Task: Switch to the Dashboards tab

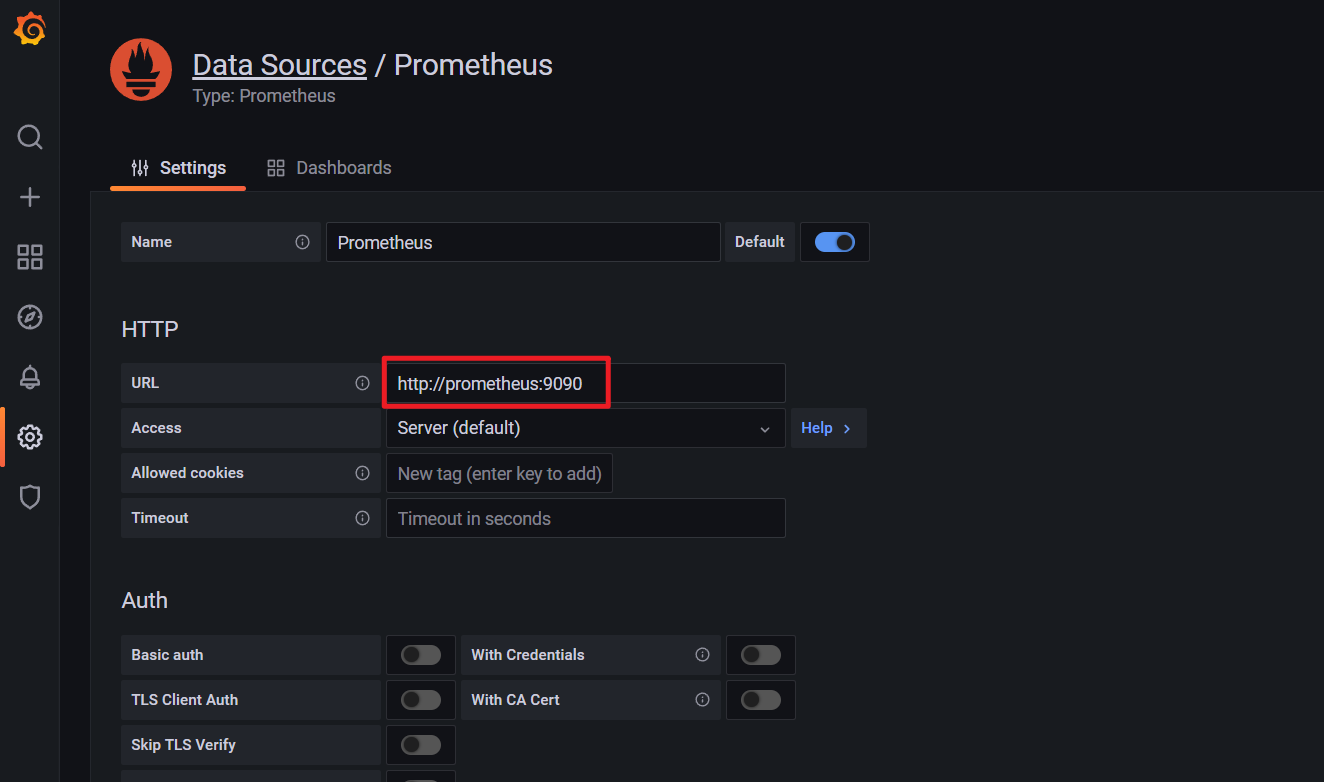Action: point(329,168)
